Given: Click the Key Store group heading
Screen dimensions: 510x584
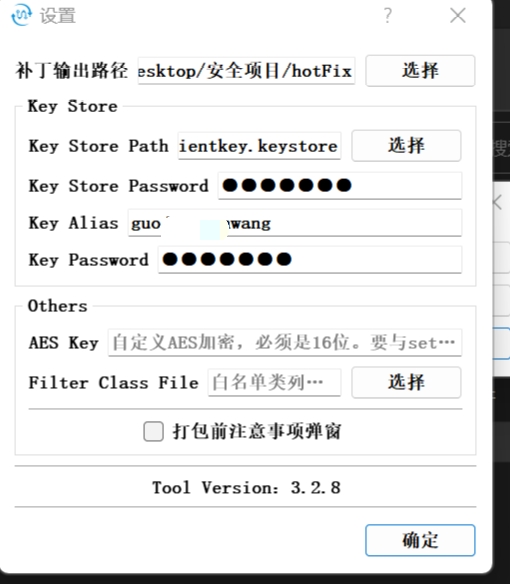Looking at the screenshot, I should coord(73,107).
